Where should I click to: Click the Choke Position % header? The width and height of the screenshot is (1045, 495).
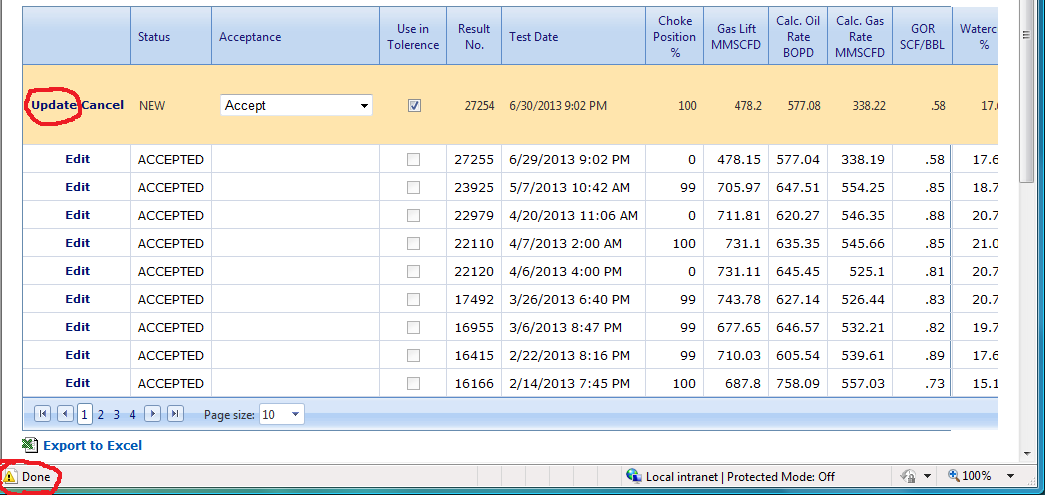coord(674,37)
